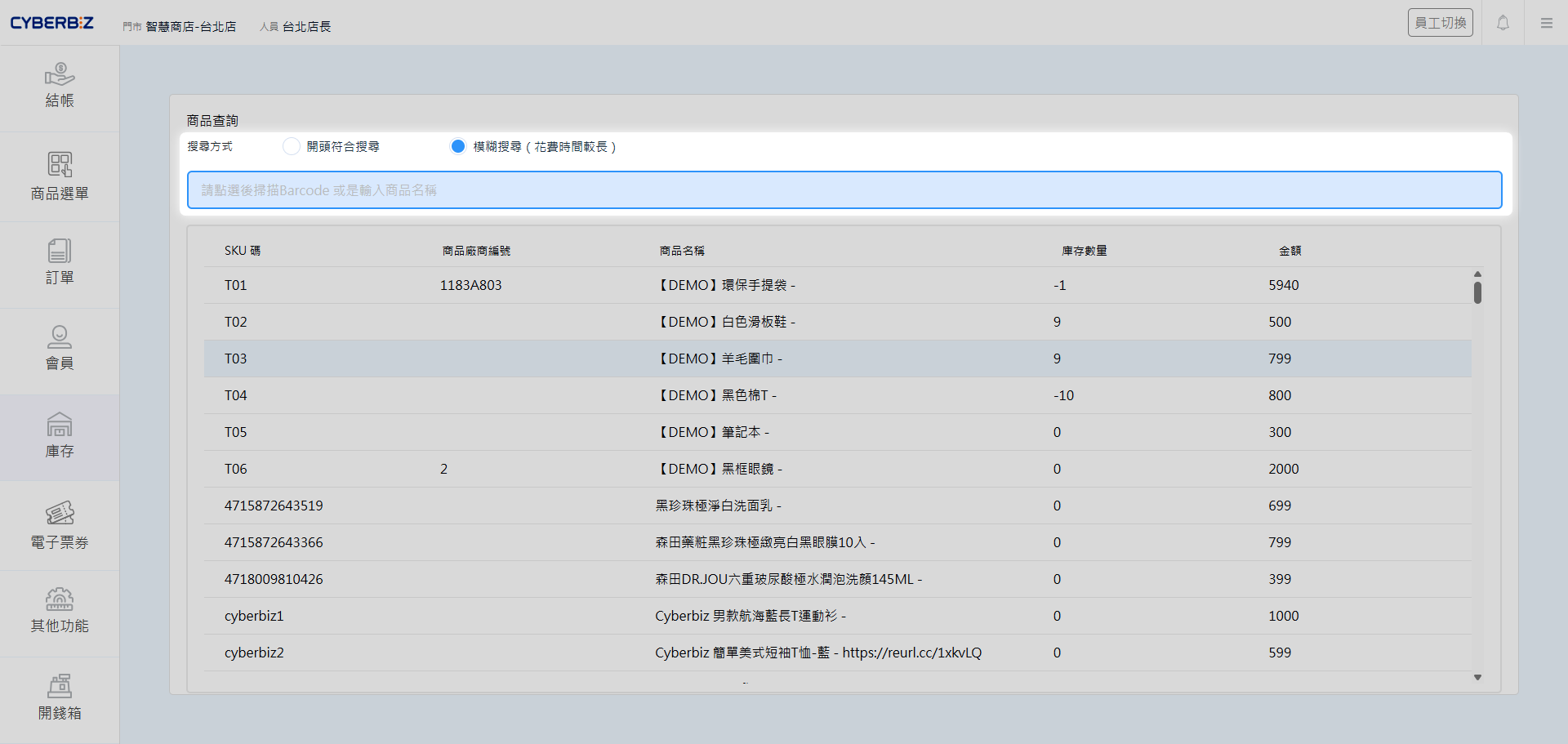The height and width of the screenshot is (744, 1568).
Task: Click the table scrollbar down arrow
Action: 1477,677
